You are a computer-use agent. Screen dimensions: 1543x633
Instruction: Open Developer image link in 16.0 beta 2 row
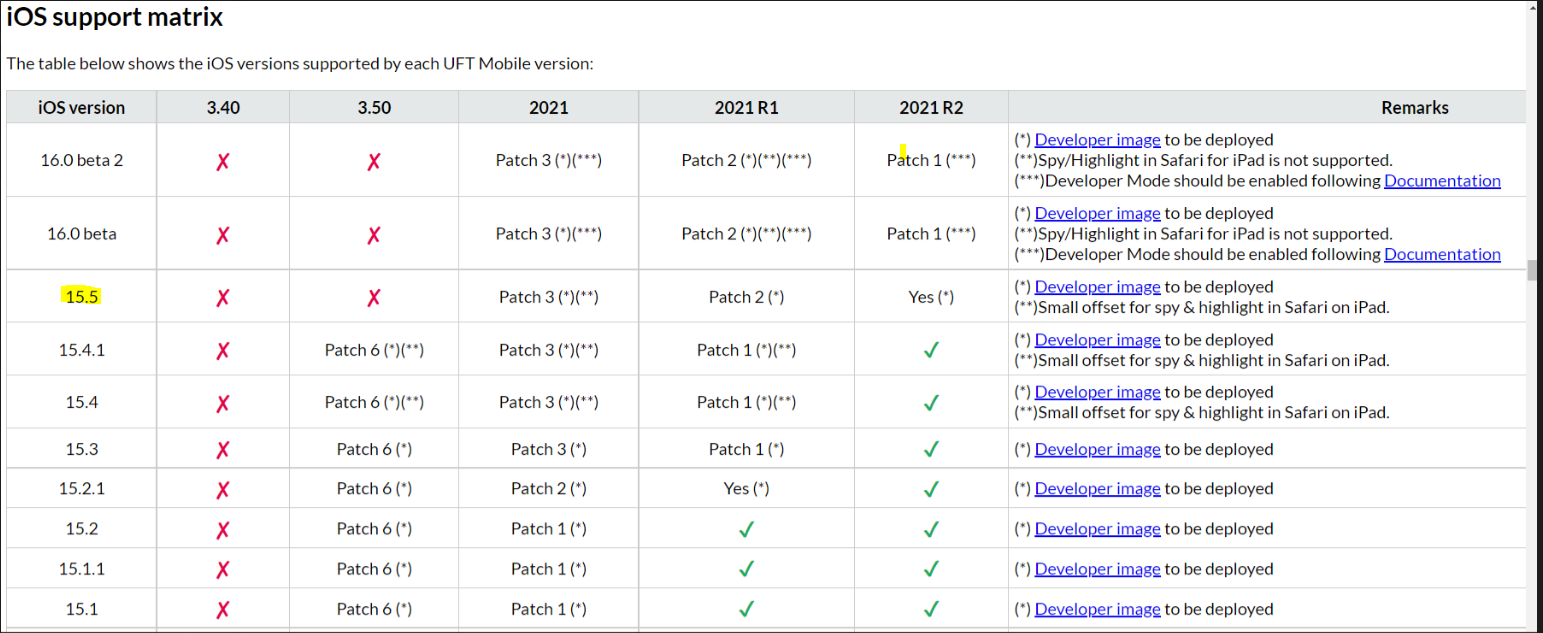point(1097,140)
